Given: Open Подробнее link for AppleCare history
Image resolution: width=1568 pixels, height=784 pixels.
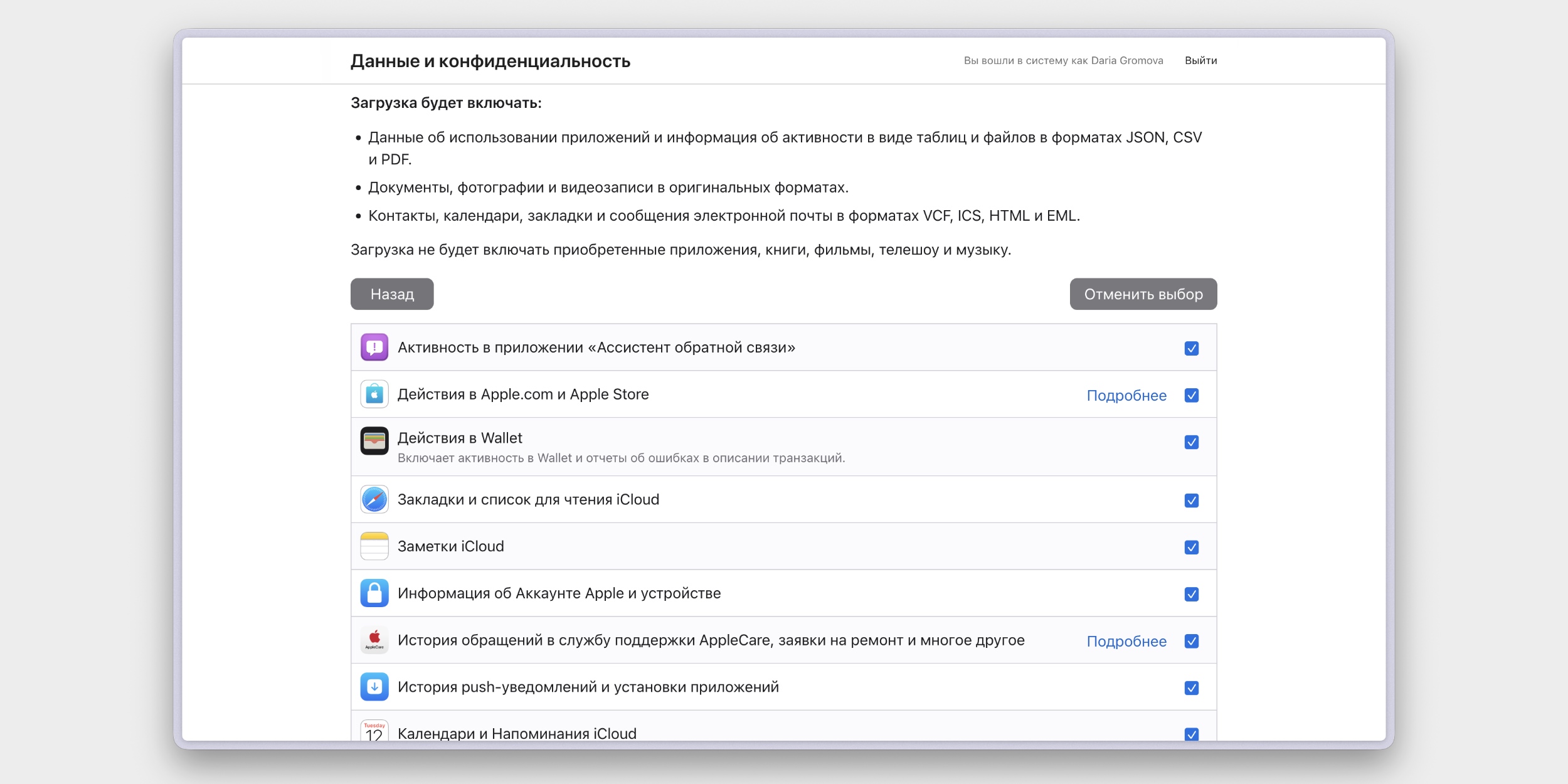Looking at the screenshot, I should point(1126,642).
